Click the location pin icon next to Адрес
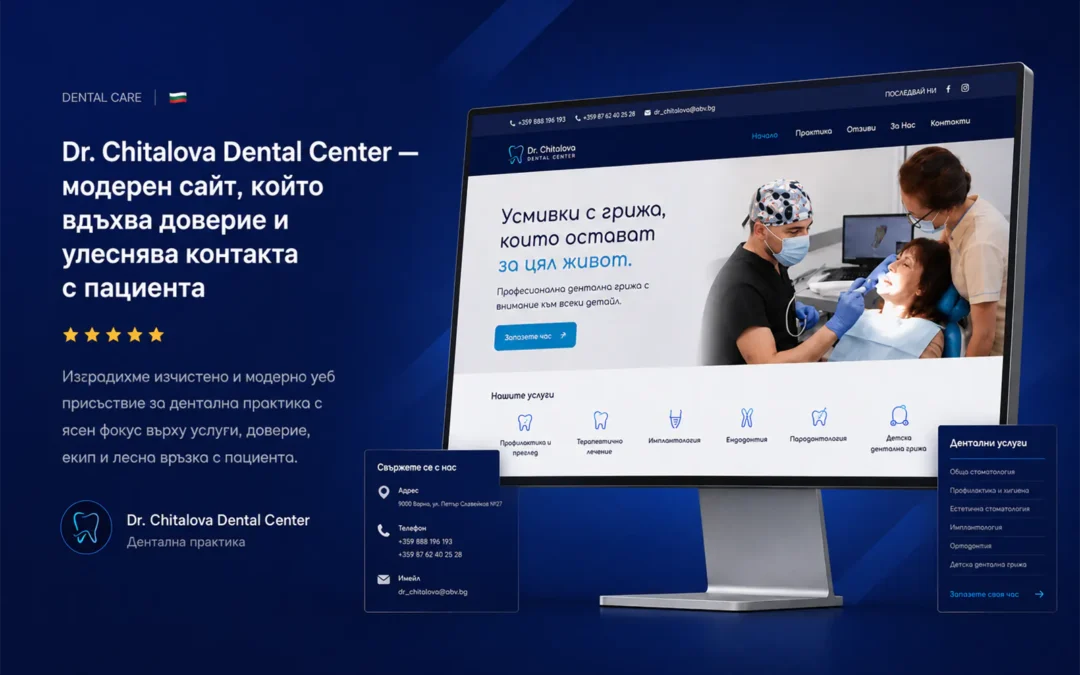 point(384,492)
